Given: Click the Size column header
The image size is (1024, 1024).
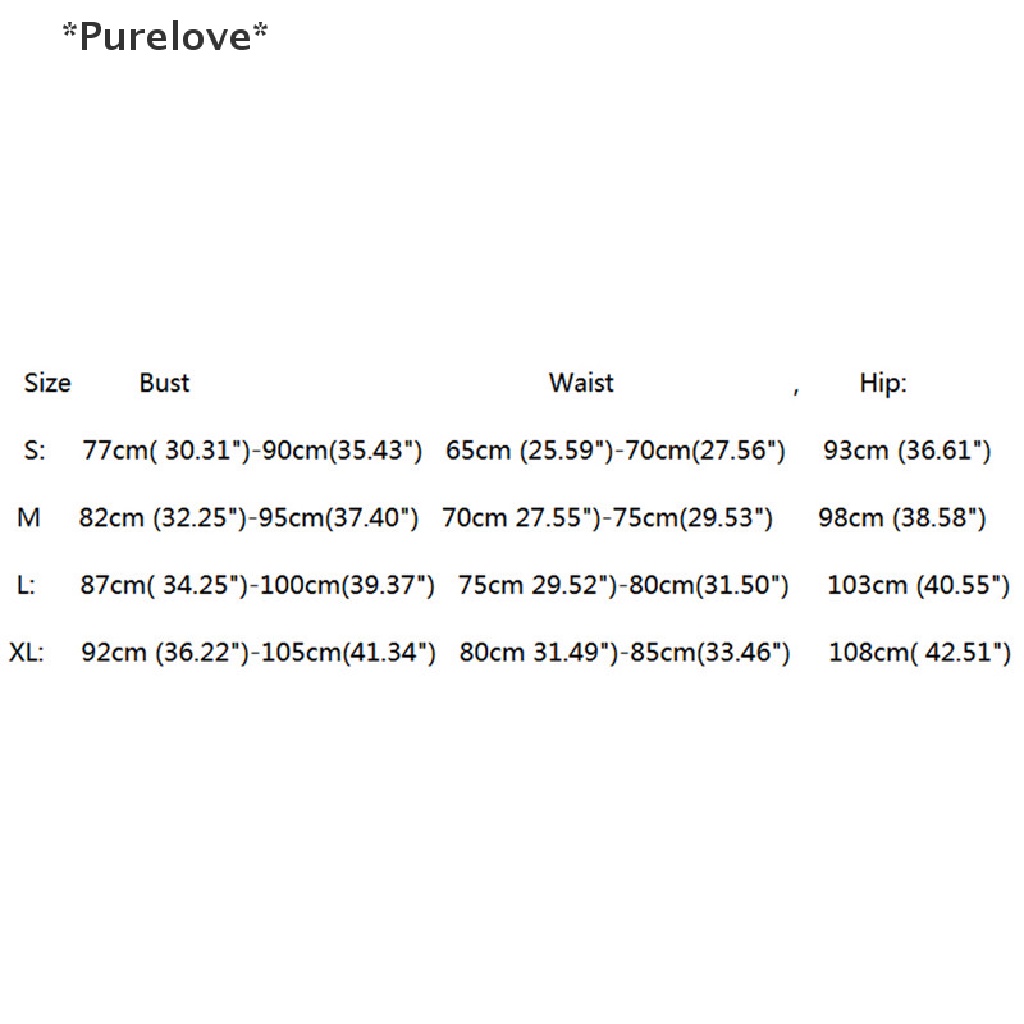Looking at the screenshot, I should [47, 383].
